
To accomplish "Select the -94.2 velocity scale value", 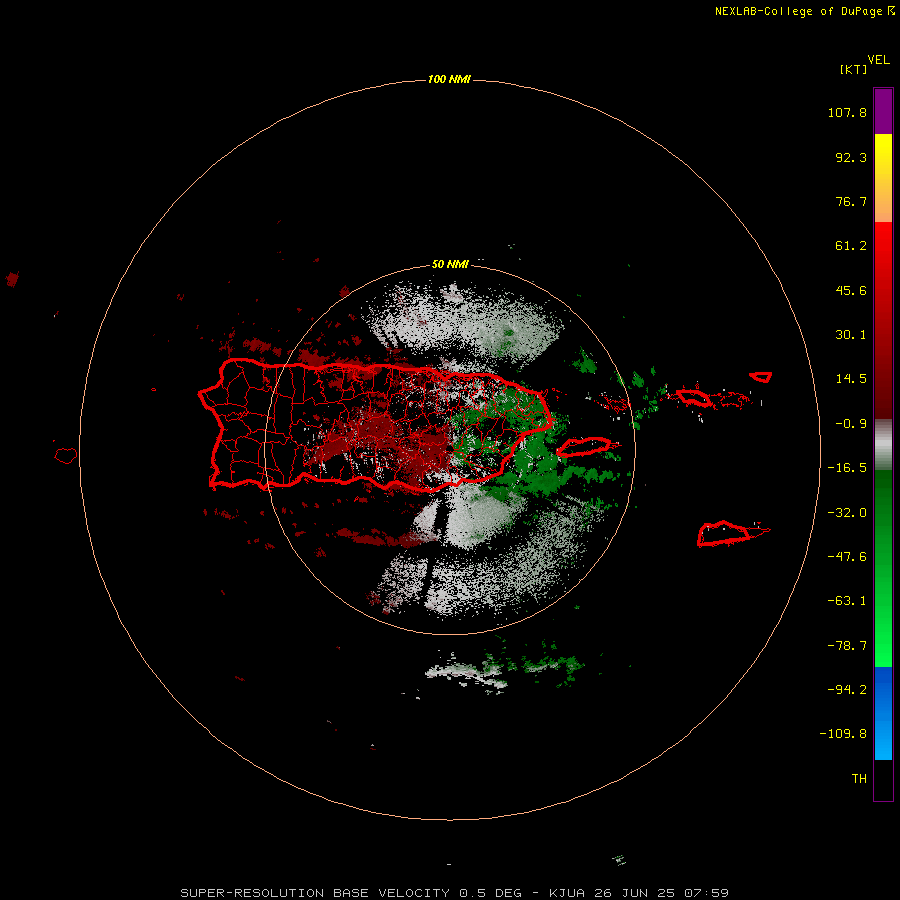I will pyautogui.click(x=847, y=689).
